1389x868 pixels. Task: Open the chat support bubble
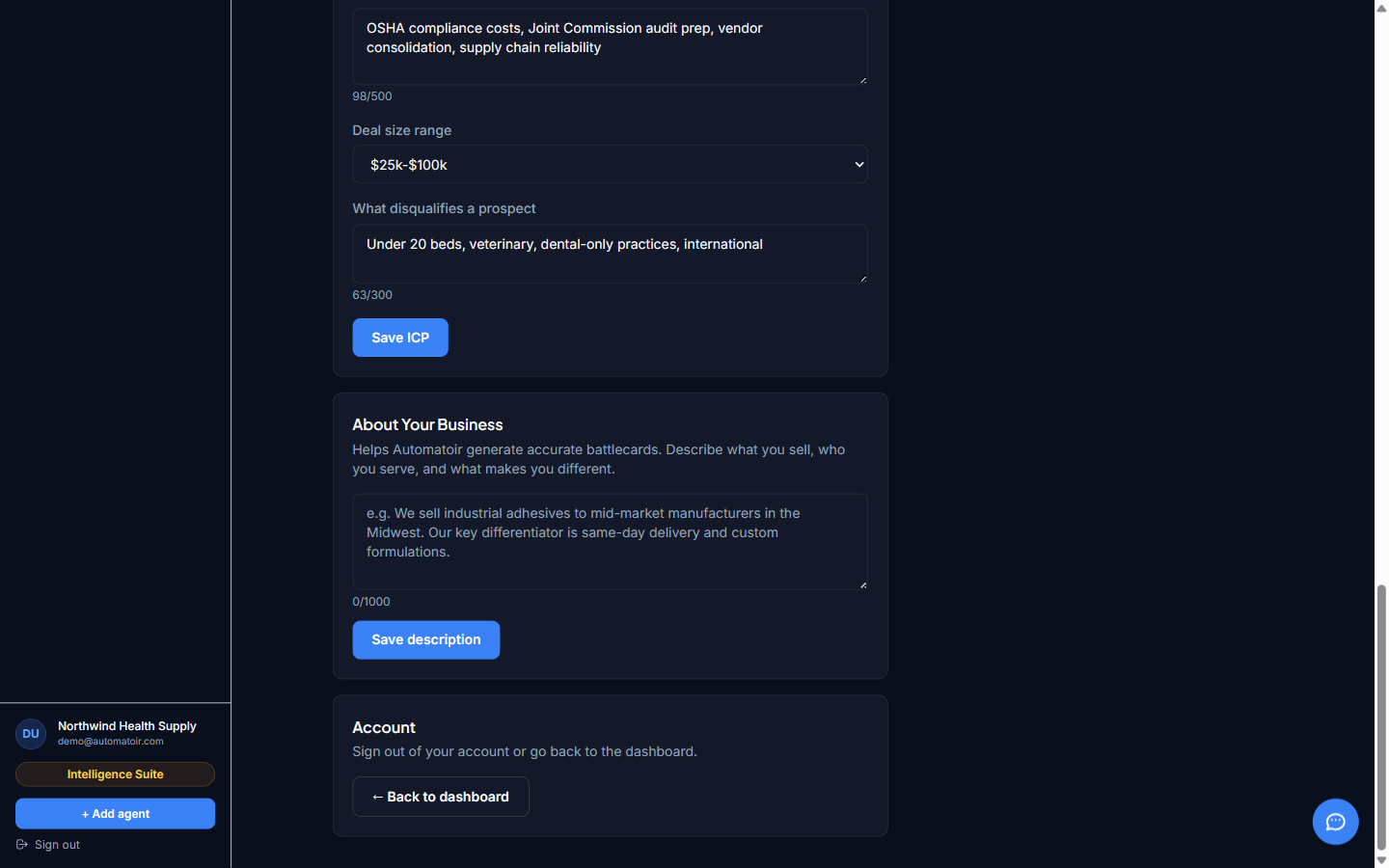[x=1335, y=822]
